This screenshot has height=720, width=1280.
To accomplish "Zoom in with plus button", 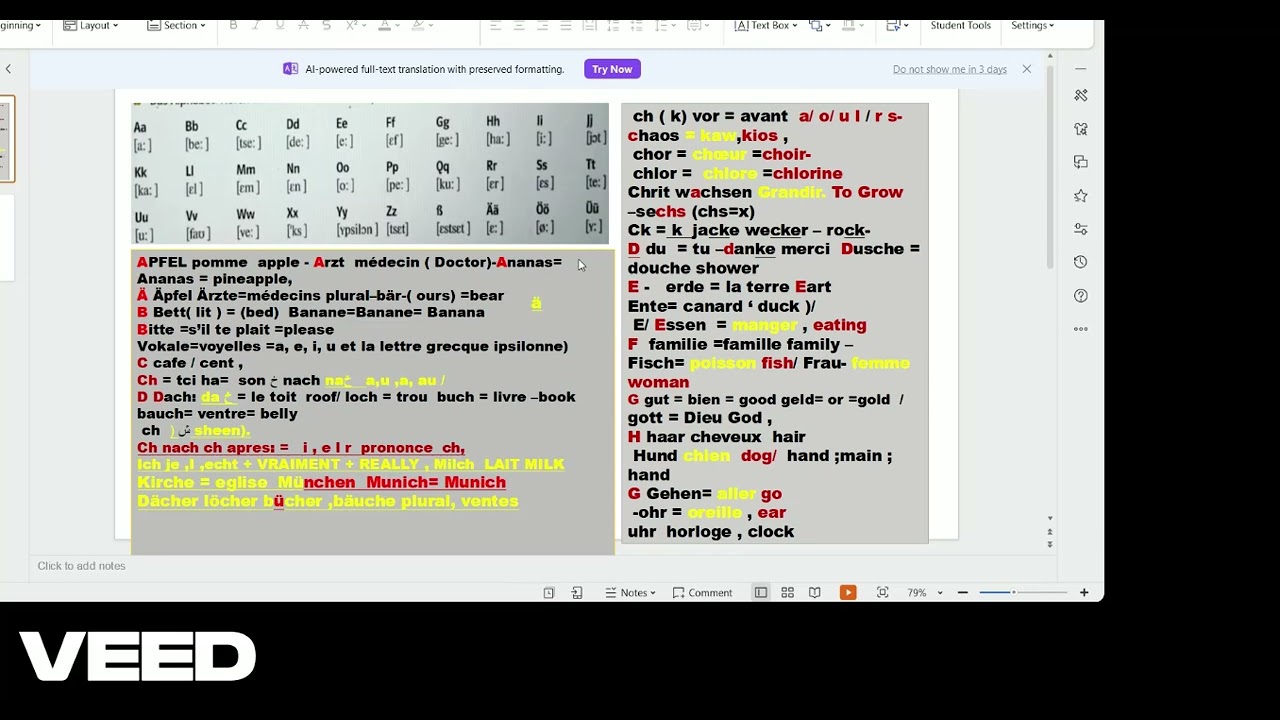I will pyautogui.click(x=1084, y=593).
